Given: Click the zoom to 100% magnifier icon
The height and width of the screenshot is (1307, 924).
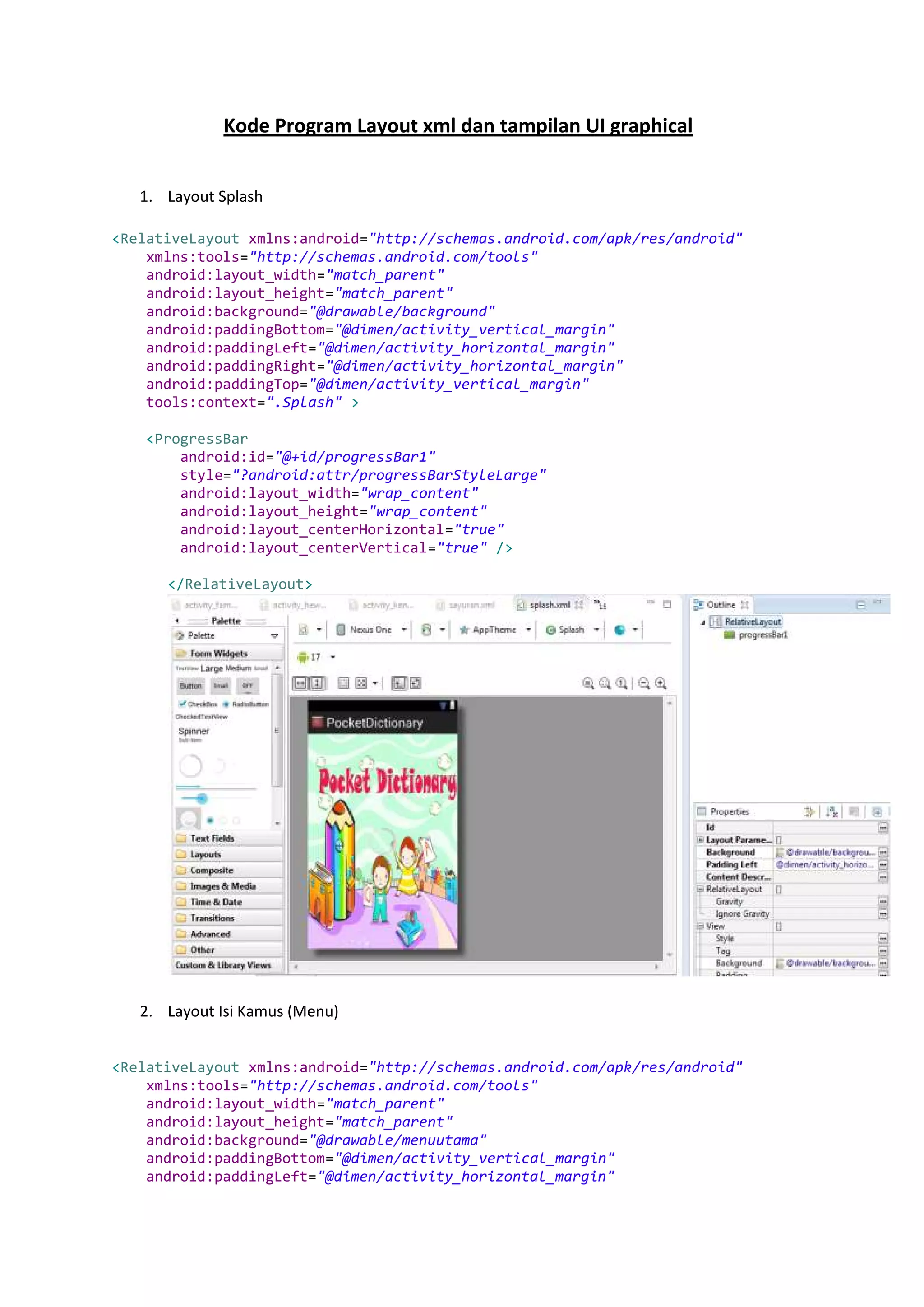Looking at the screenshot, I should click(622, 684).
